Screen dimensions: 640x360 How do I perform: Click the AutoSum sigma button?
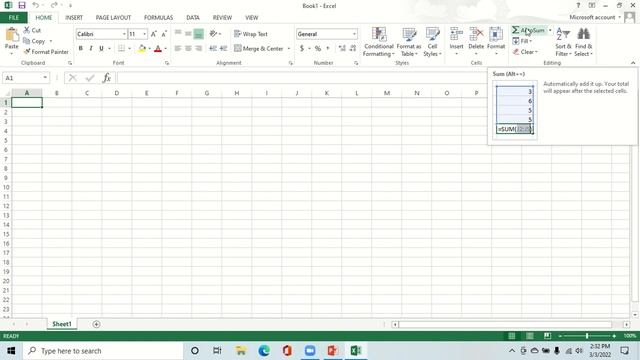[528, 30]
